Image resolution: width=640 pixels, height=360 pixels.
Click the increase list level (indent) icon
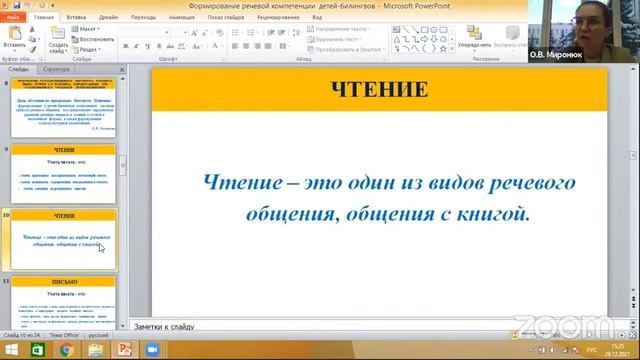click(x=282, y=33)
